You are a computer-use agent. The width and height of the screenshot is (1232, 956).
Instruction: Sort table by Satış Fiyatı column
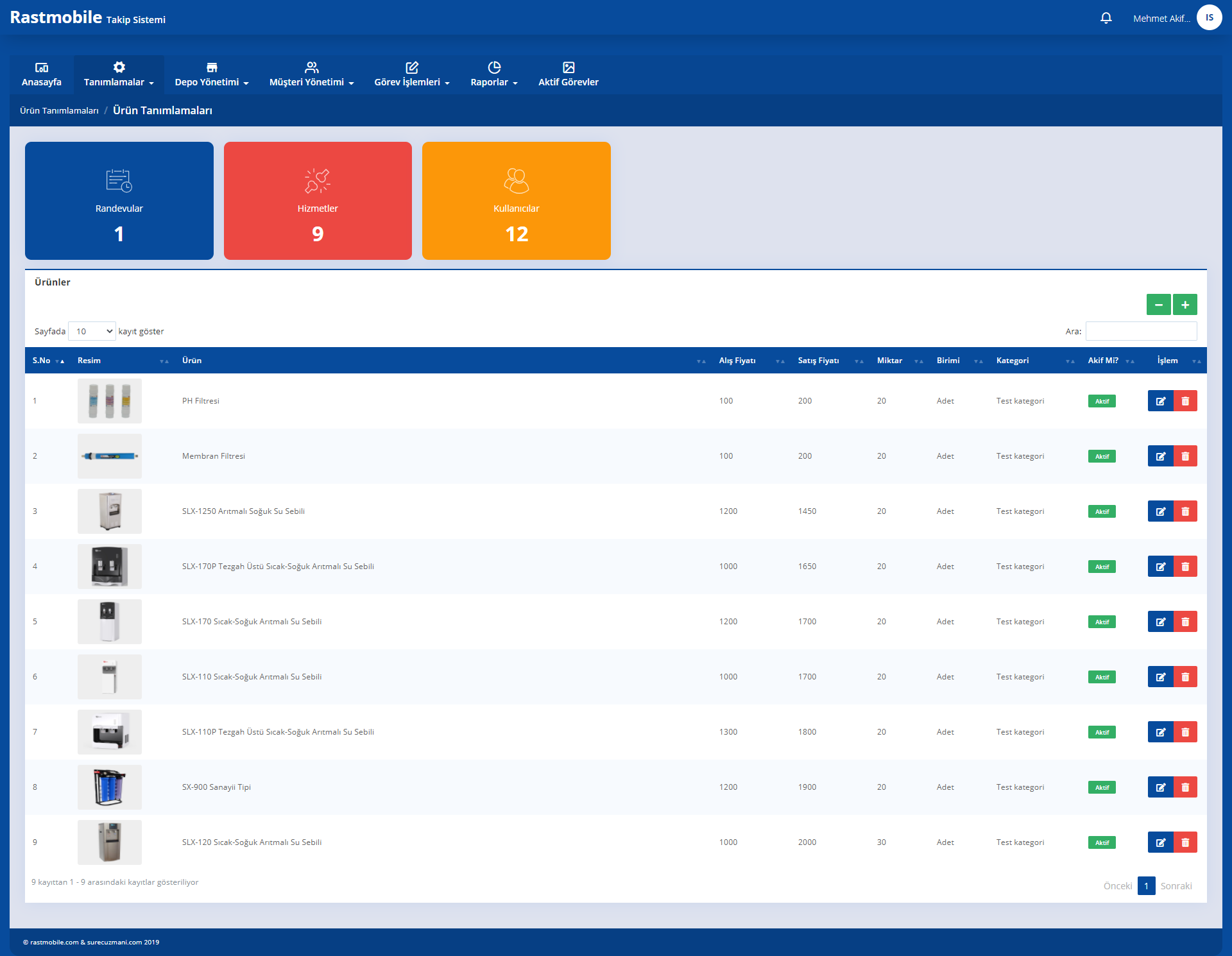(x=819, y=361)
